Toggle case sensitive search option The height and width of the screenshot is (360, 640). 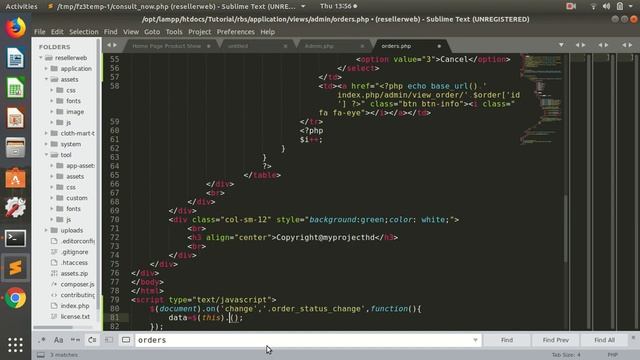[58, 340]
